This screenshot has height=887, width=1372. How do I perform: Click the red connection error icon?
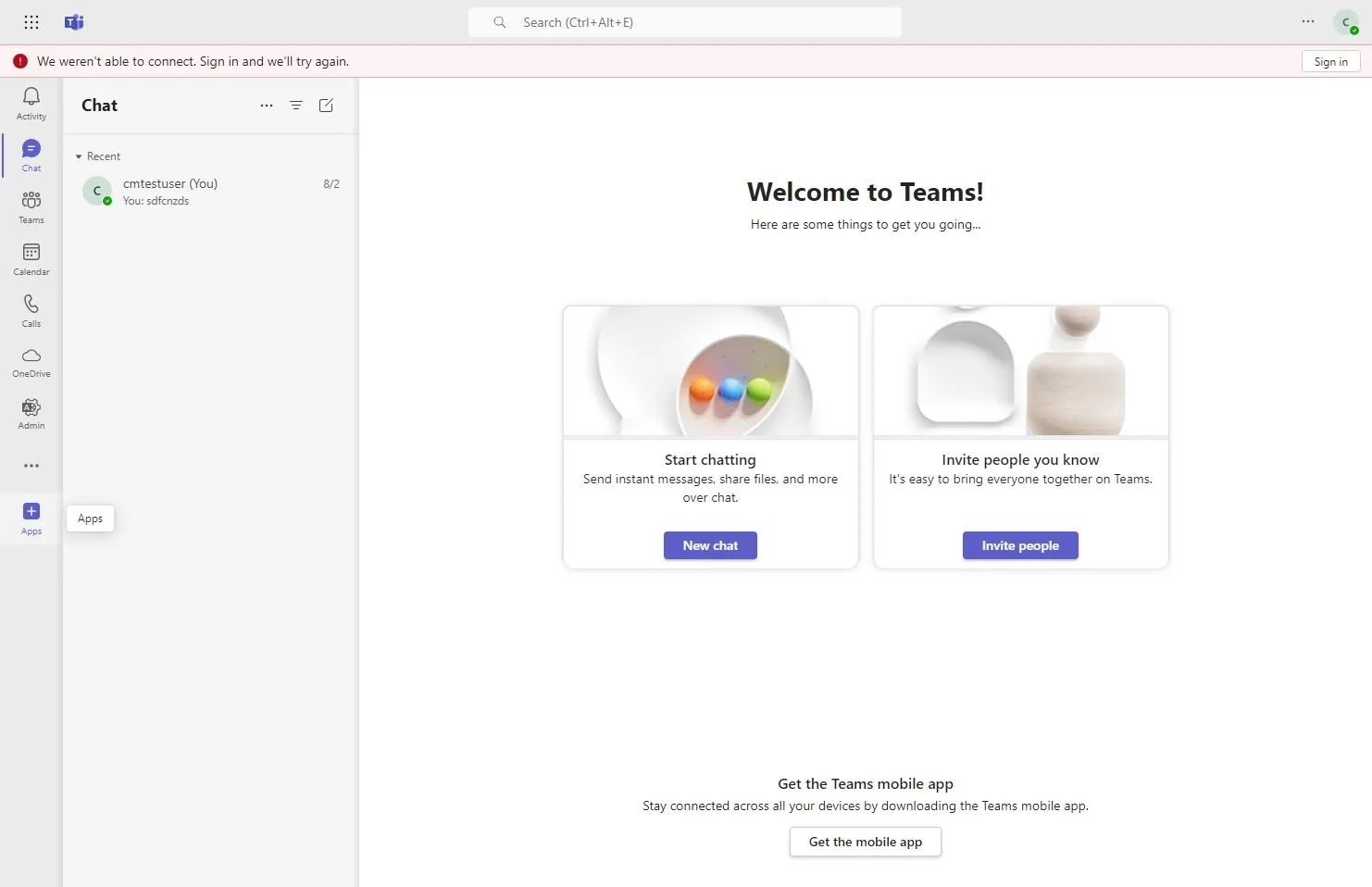pos(20,61)
